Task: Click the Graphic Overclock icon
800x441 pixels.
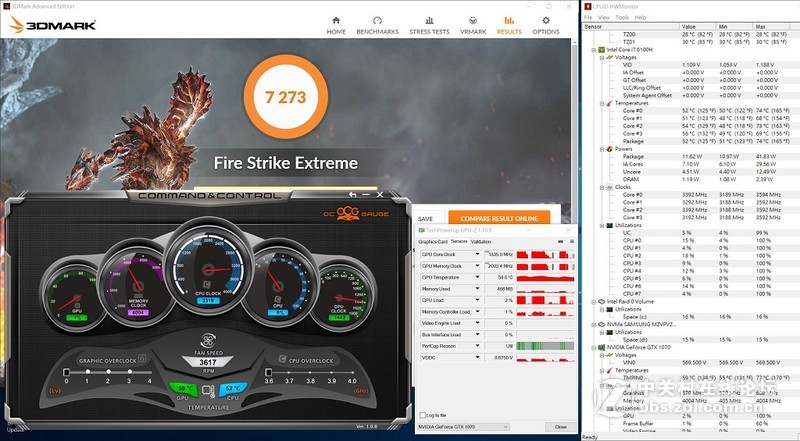Action: 142,358
